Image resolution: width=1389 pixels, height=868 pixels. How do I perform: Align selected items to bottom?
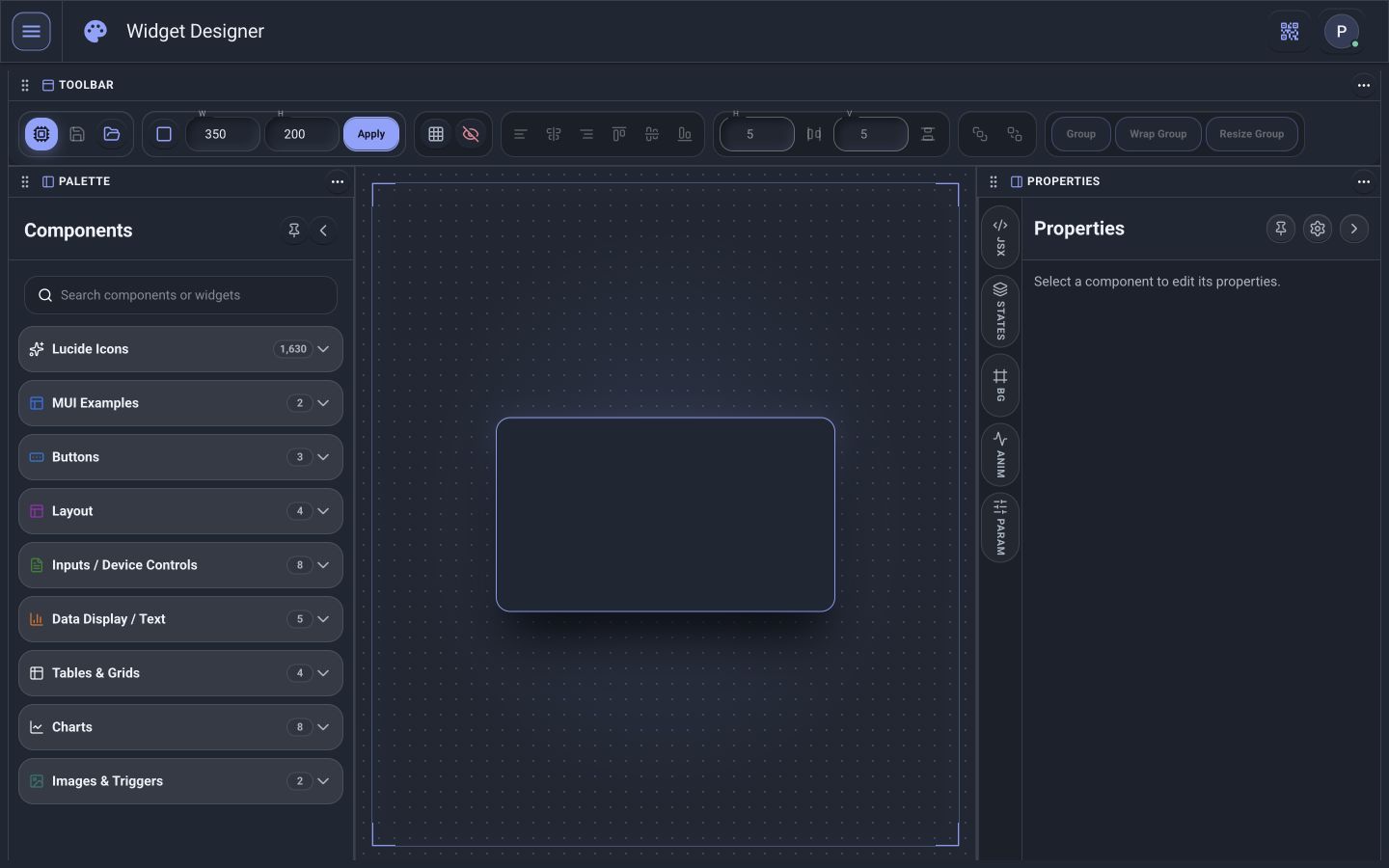pyautogui.click(x=685, y=134)
